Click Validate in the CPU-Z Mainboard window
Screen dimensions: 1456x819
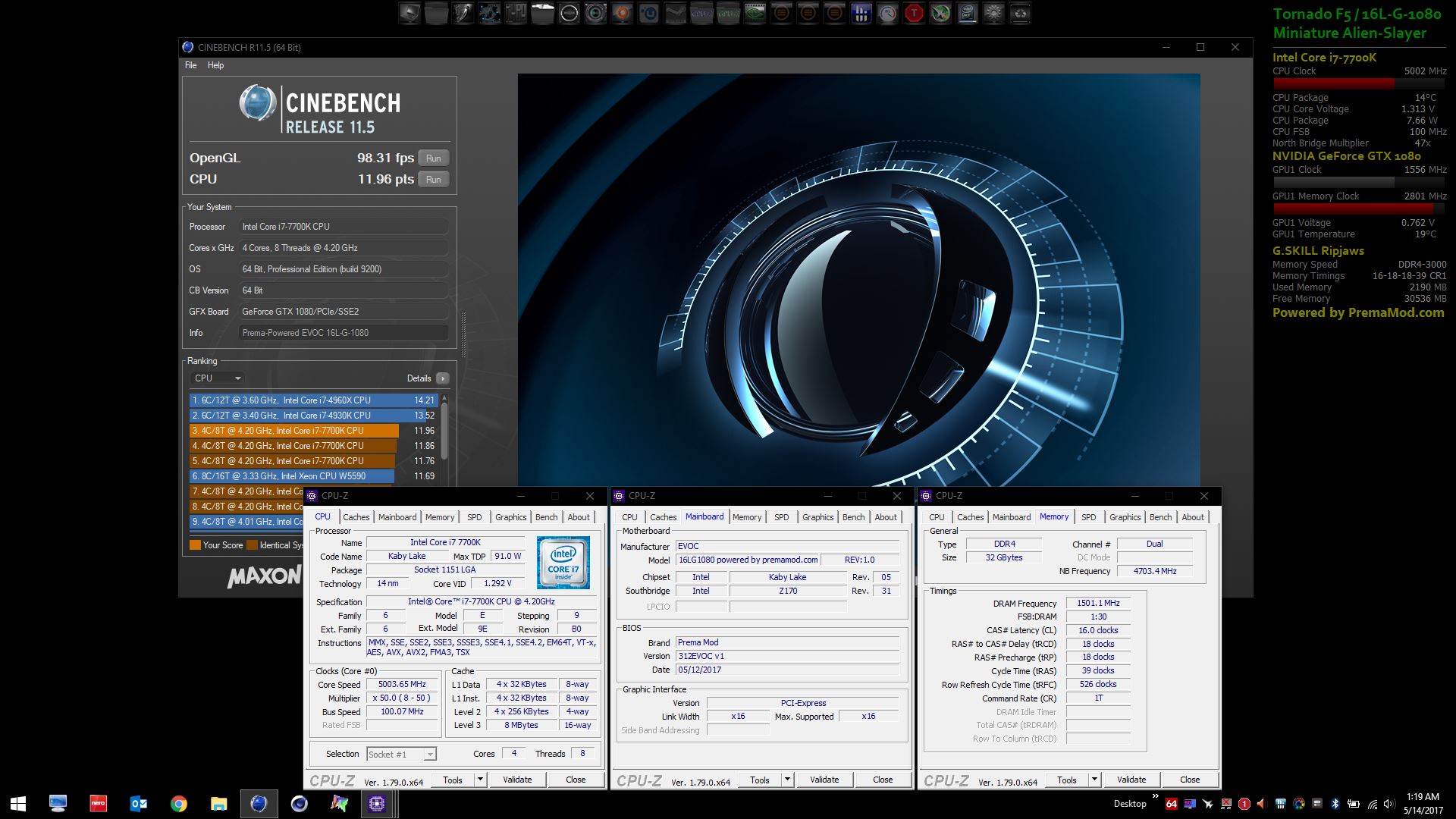tap(824, 780)
